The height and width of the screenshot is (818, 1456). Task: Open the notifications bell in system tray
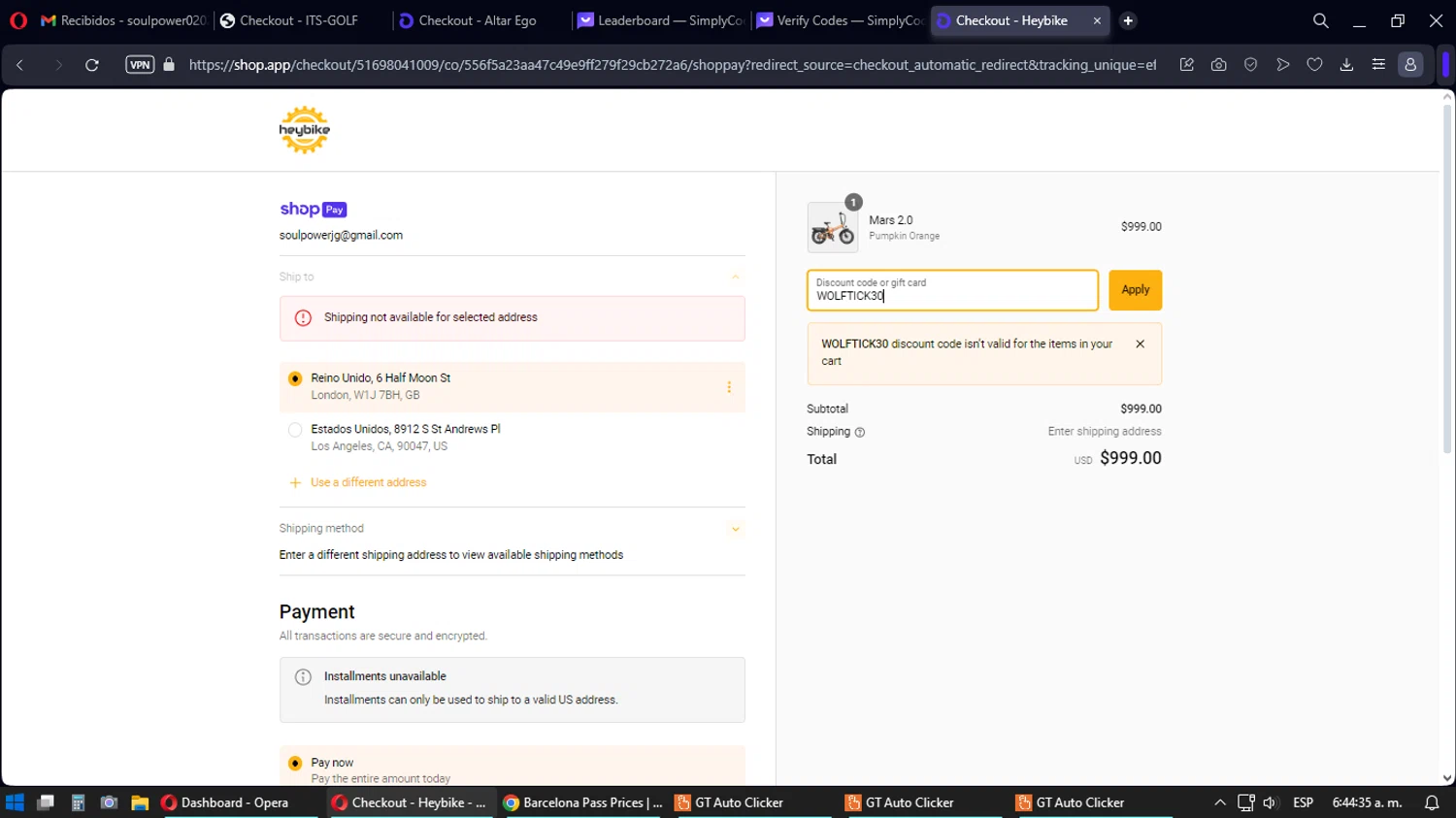click(1431, 802)
